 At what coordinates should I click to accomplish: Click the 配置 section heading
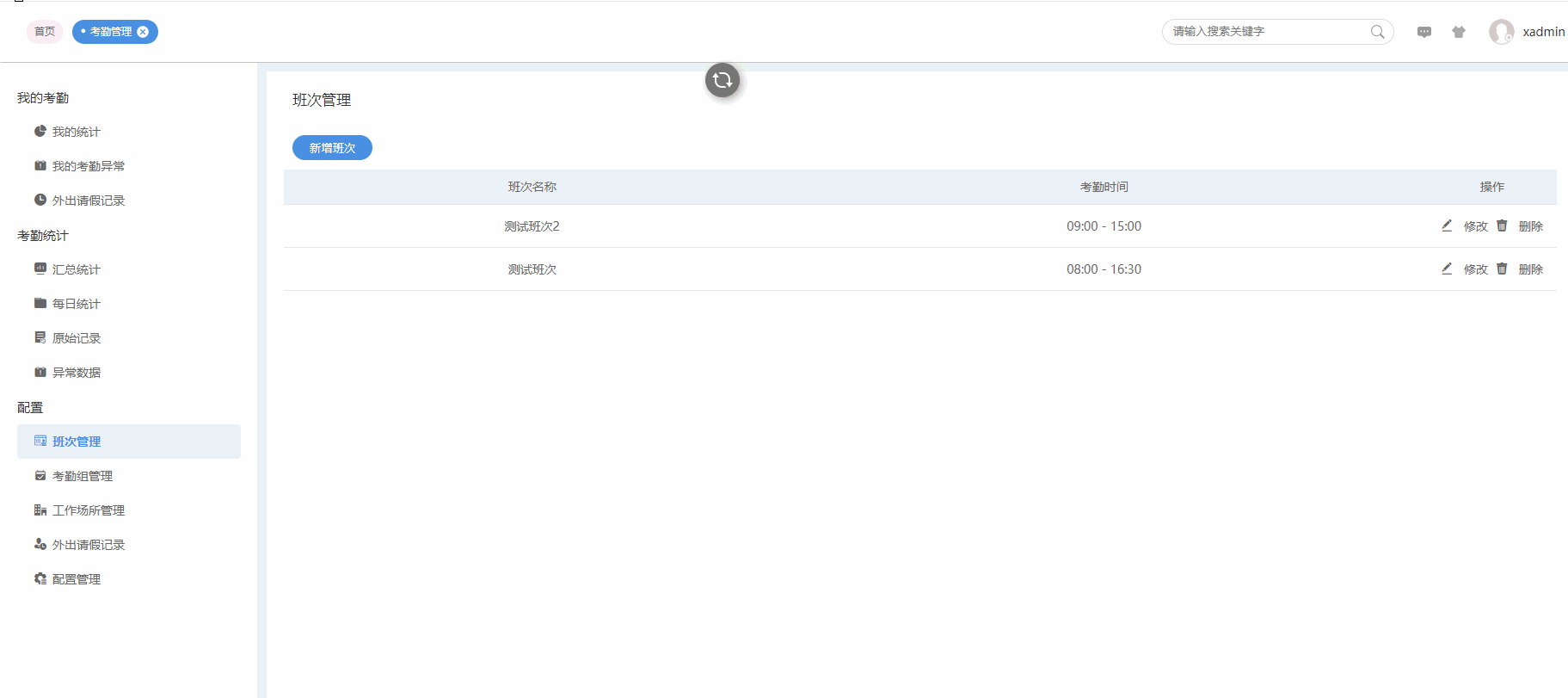(30, 408)
